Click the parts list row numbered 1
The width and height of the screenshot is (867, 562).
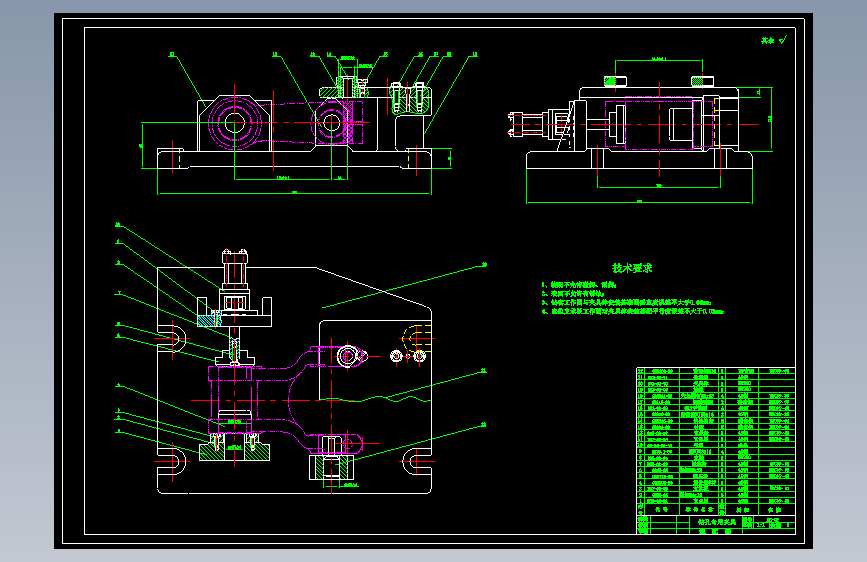click(x=716, y=501)
